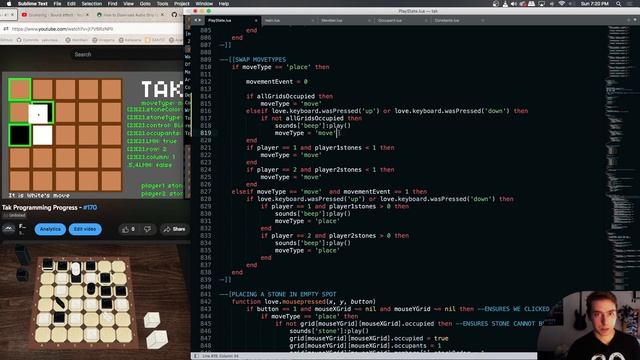This screenshot has height=360, width=640.
Task: Click the site info icon in address bar
Action: tap(6, 29)
